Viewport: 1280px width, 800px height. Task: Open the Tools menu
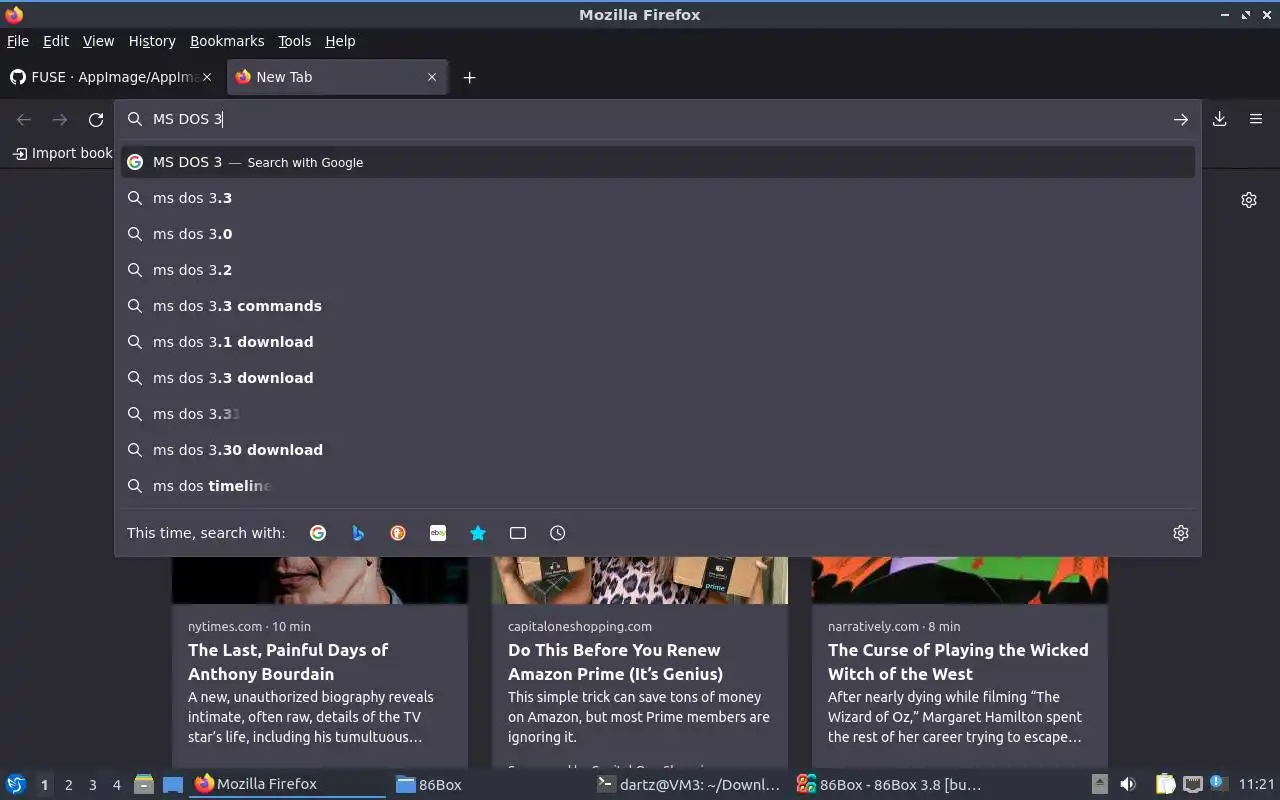295,41
